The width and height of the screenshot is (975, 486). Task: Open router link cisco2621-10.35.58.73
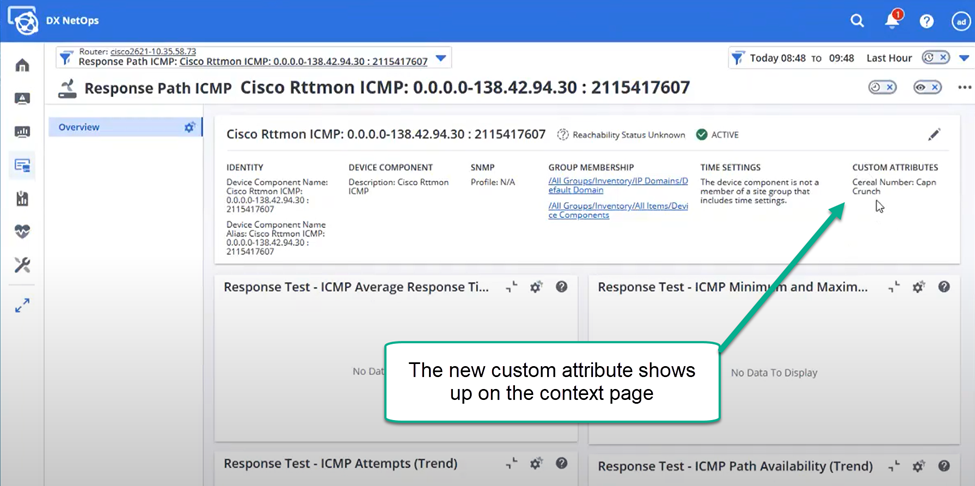point(153,52)
